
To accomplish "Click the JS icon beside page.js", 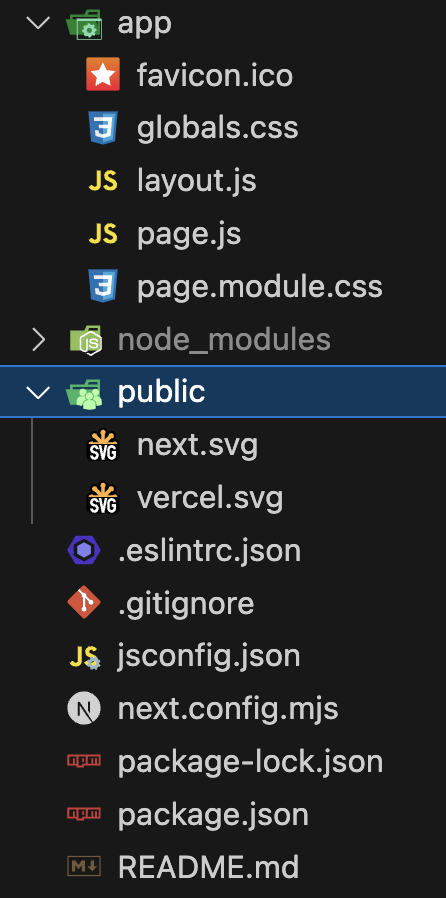I will [x=103, y=234].
